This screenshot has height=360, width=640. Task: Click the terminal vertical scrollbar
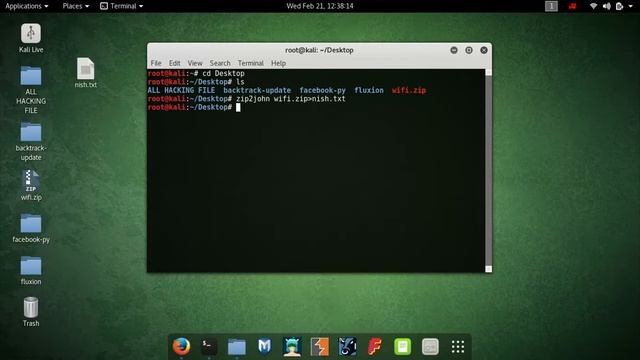click(489, 171)
